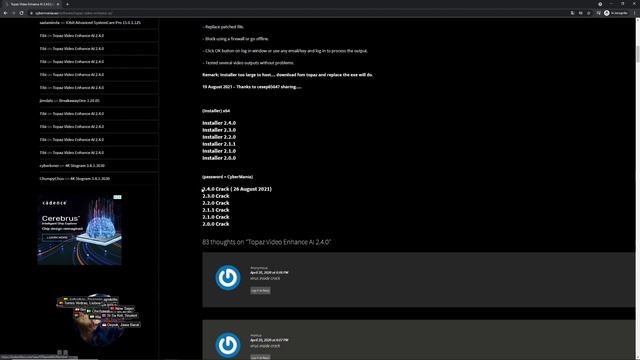Open cyberloner's 4K Stogram comment link

[85, 166]
